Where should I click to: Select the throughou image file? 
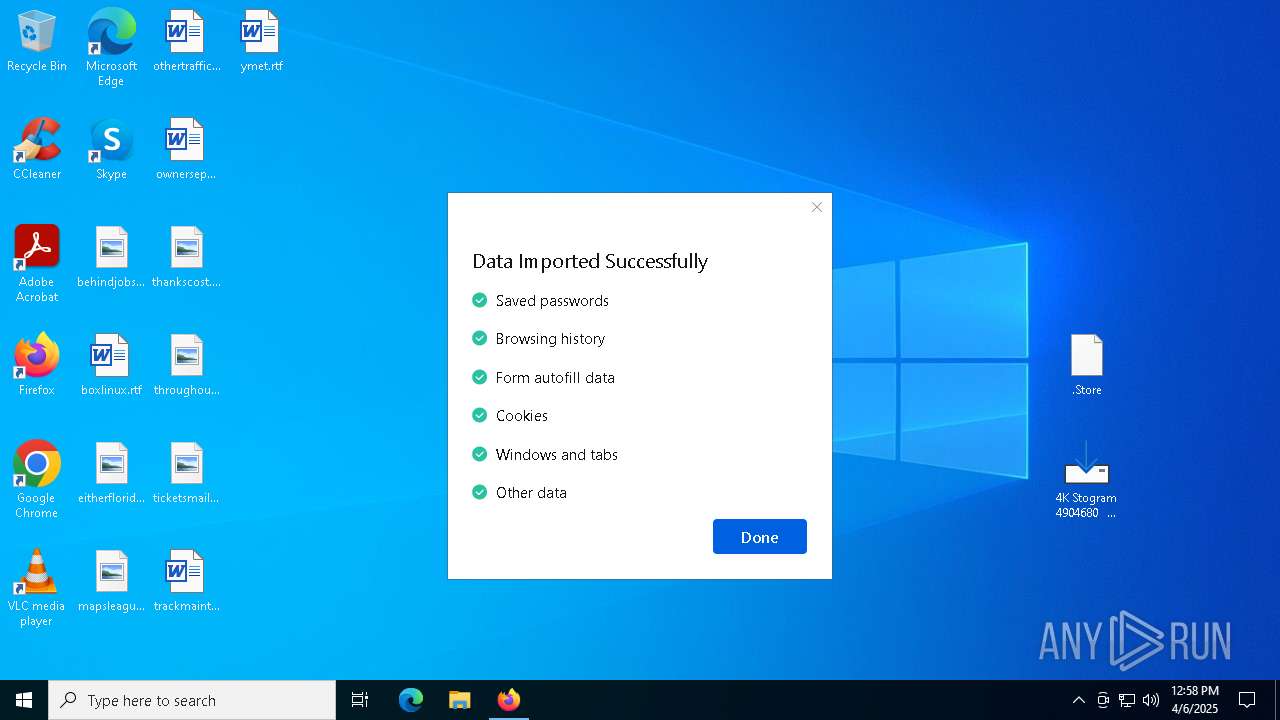pyautogui.click(x=186, y=366)
